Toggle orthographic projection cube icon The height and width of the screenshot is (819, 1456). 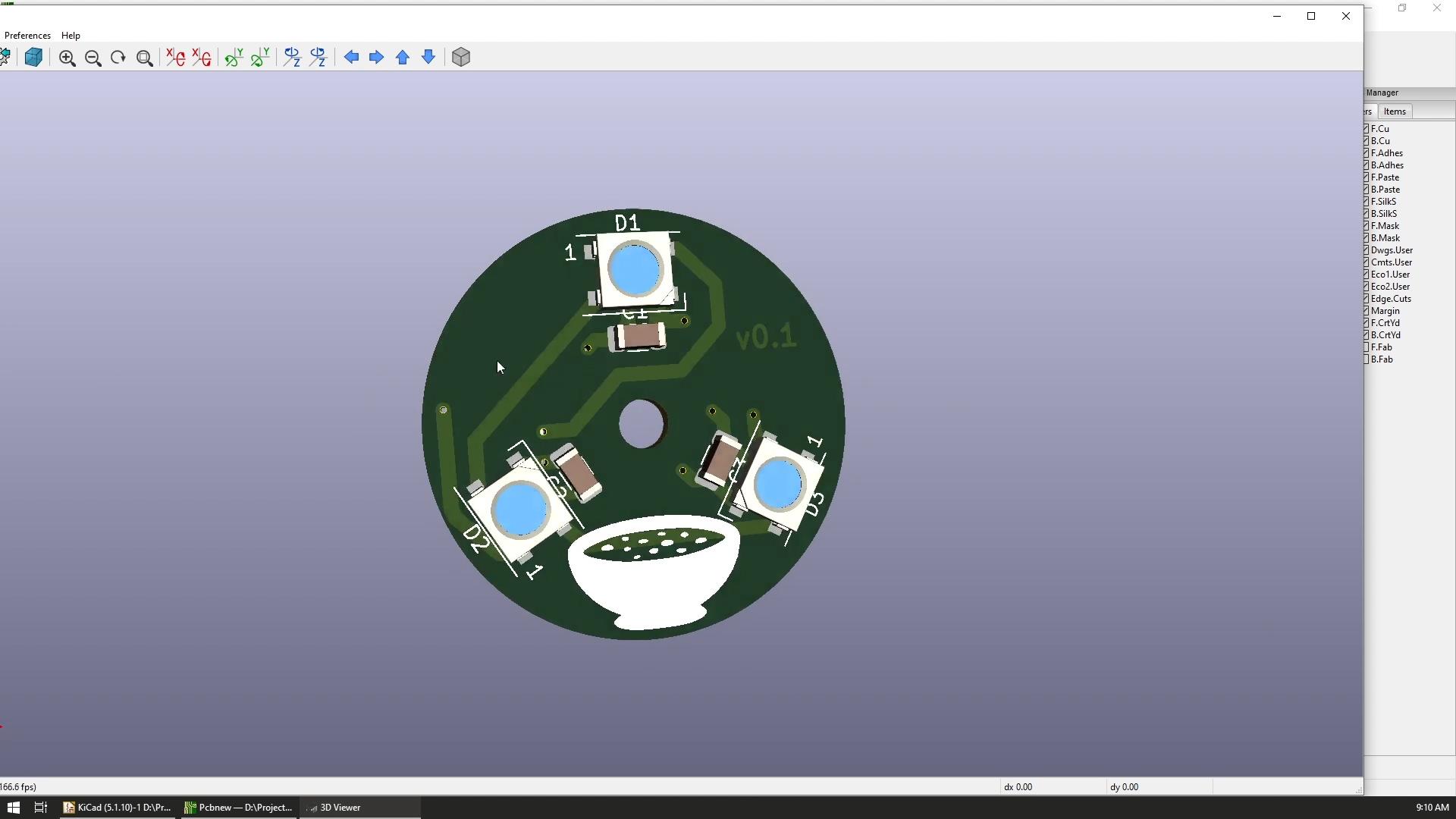click(x=461, y=58)
